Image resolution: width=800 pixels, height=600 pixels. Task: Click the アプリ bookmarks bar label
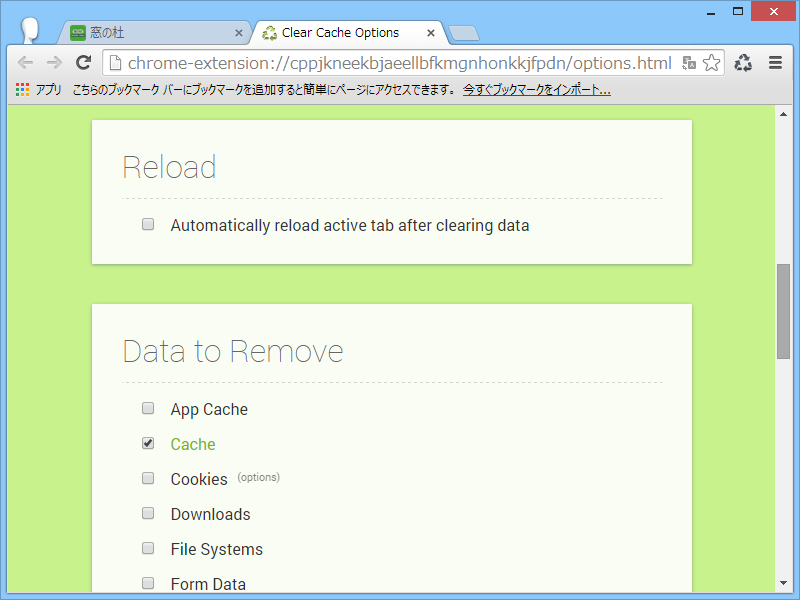tap(48, 90)
